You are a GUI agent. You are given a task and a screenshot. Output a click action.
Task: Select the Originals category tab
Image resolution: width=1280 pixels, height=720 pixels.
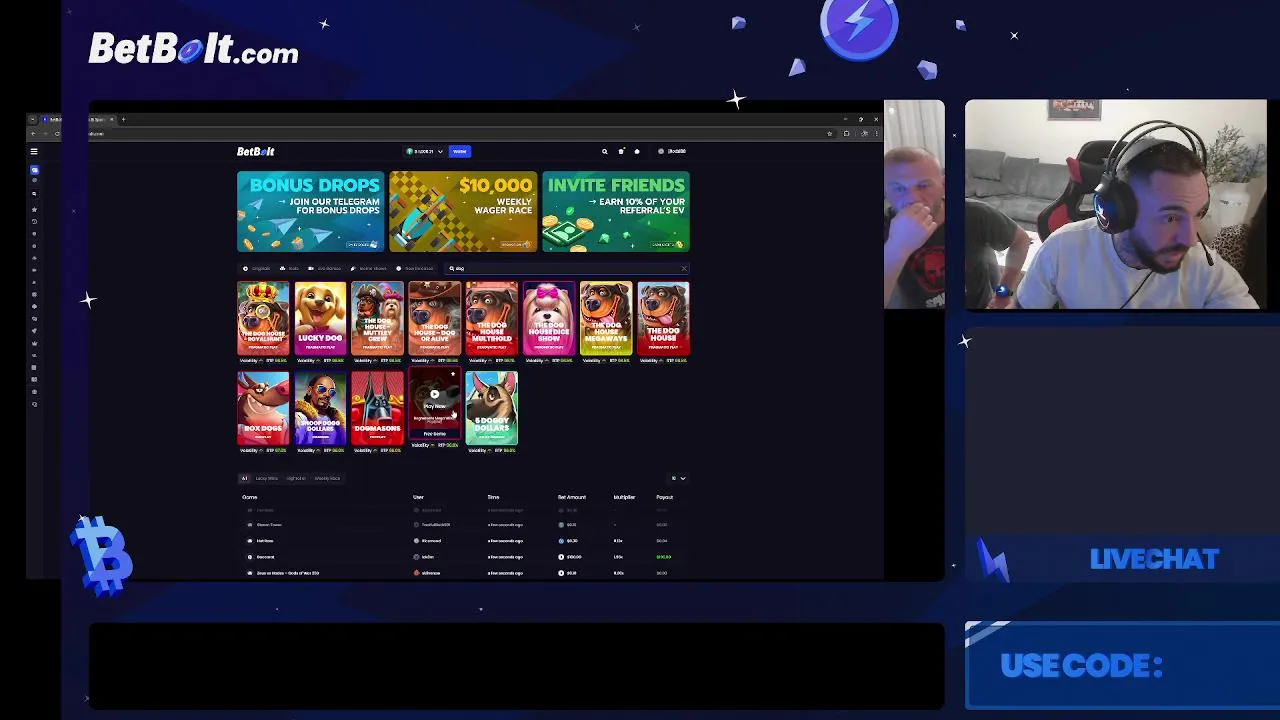point(257,268)
